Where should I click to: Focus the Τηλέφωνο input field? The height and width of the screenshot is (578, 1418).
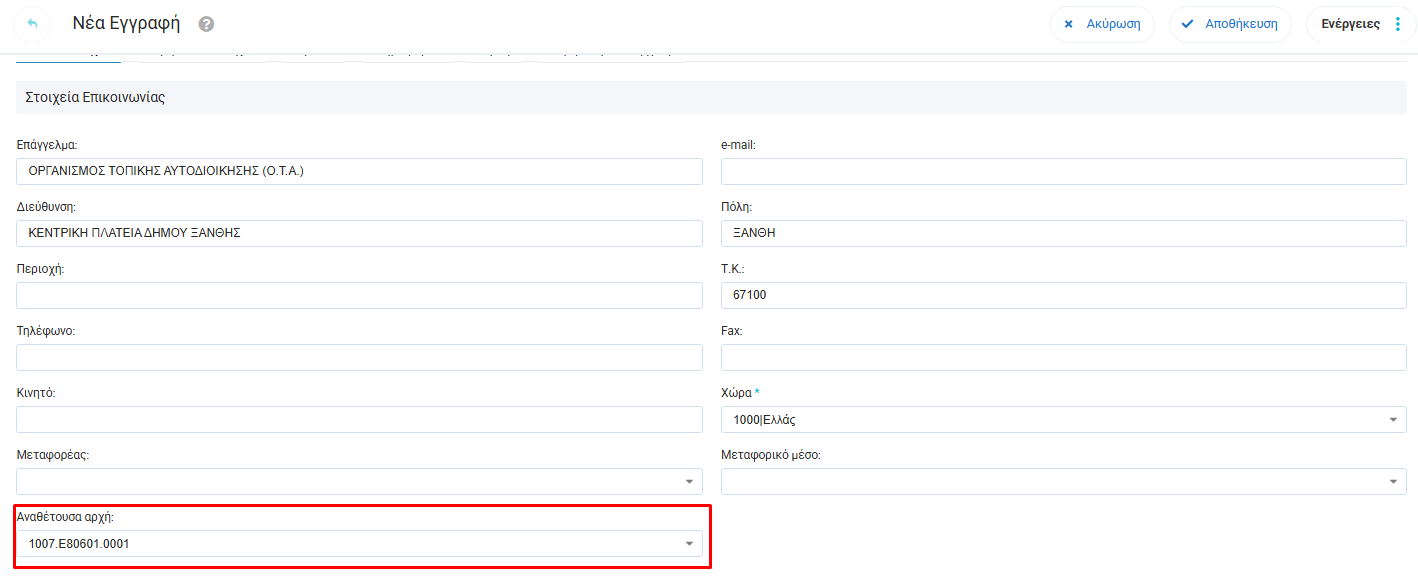(359, 358)
